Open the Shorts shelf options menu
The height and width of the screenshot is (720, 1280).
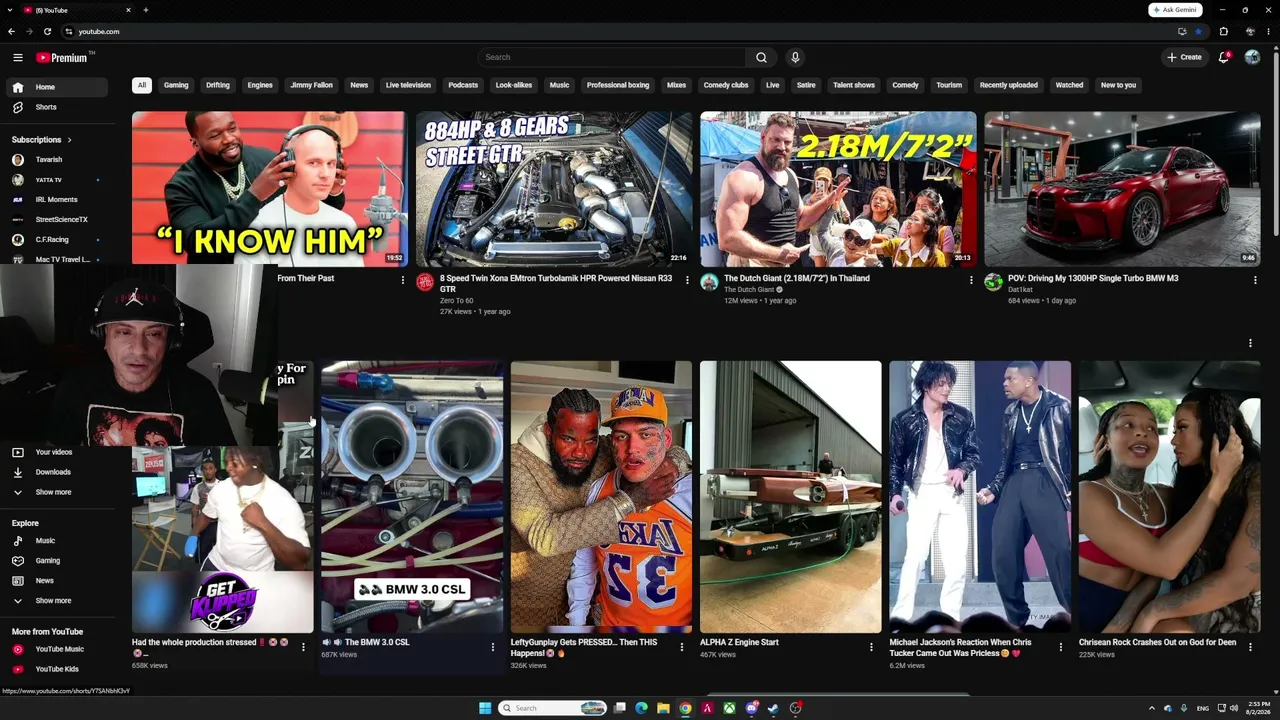point(1250,343)
